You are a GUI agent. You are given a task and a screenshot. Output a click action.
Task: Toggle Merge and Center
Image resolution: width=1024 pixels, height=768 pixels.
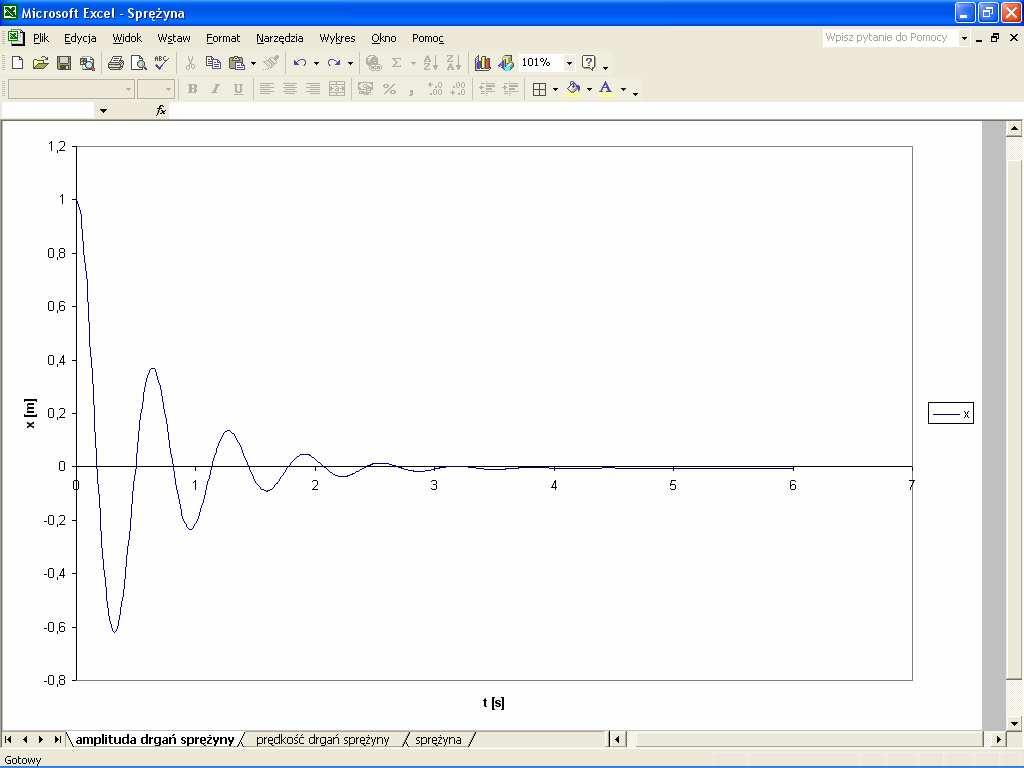click(337, 89)
